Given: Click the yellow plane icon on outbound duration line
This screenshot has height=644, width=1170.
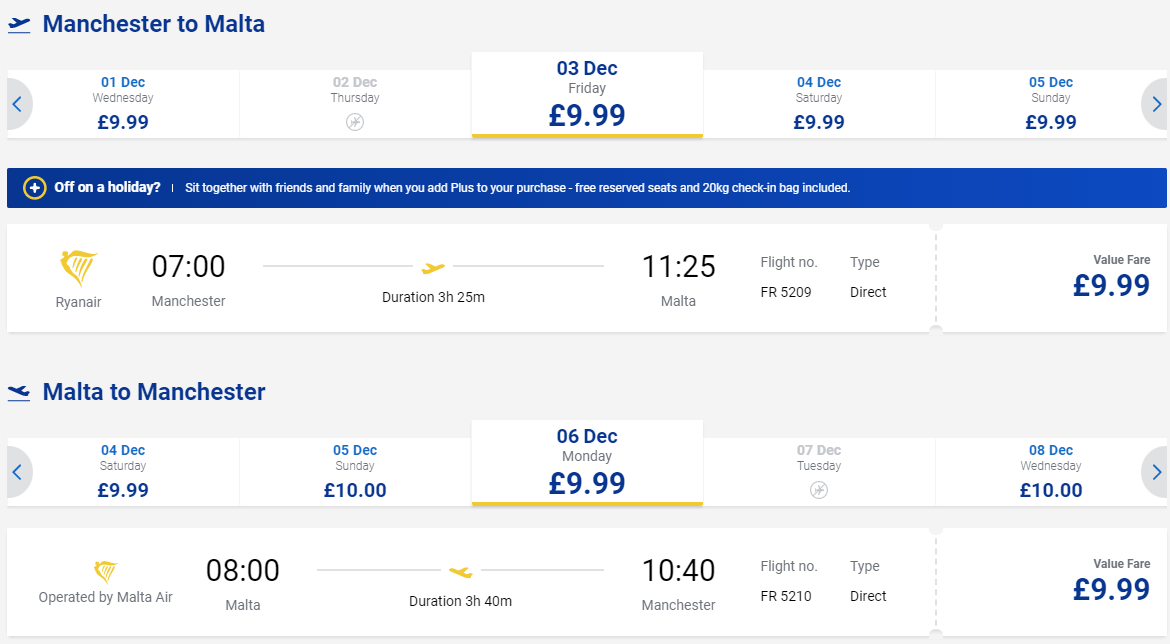Looking at the screenshot, I should (x=433, y=267).
